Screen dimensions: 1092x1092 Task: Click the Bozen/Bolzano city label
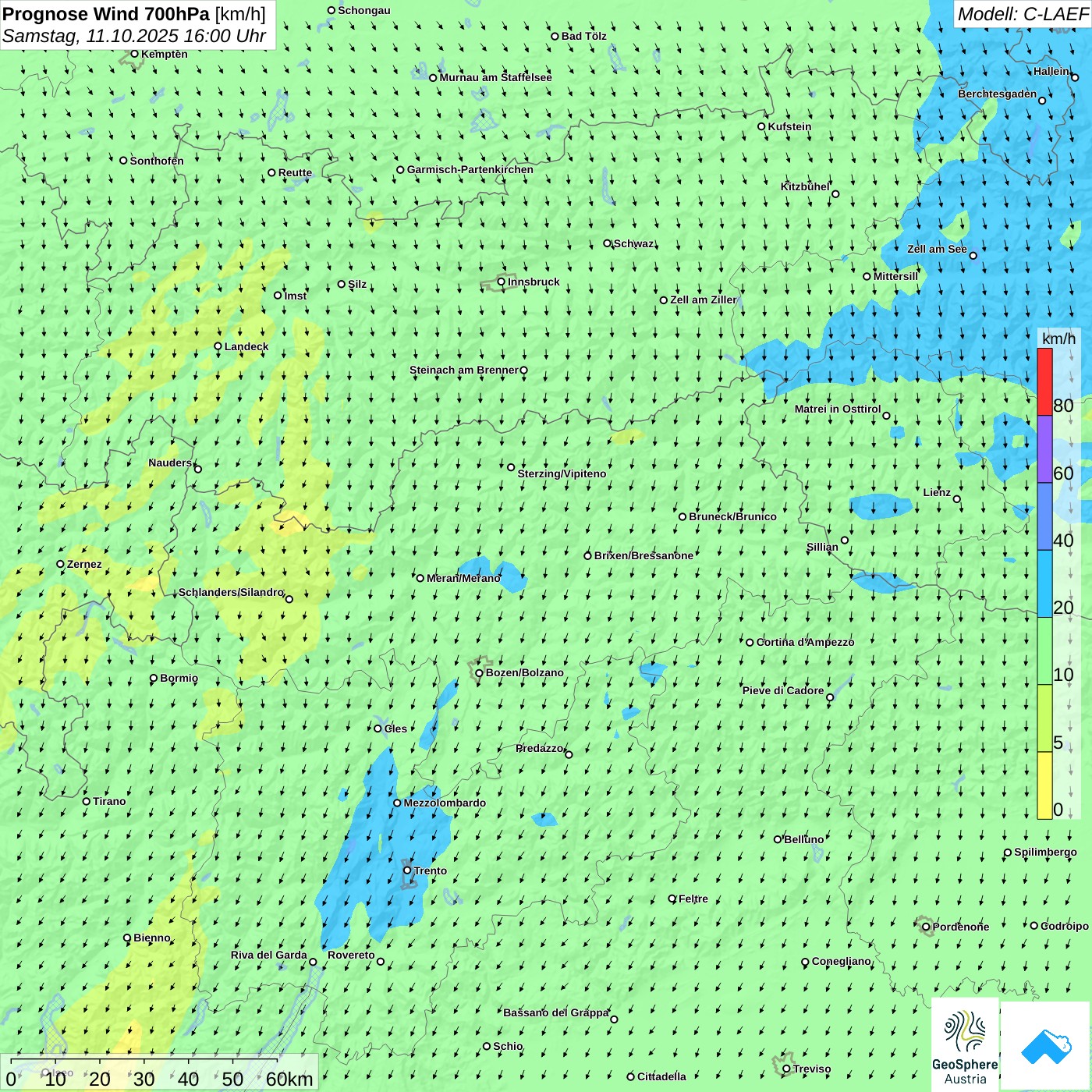pyautogui.click(x=524, y=672)
